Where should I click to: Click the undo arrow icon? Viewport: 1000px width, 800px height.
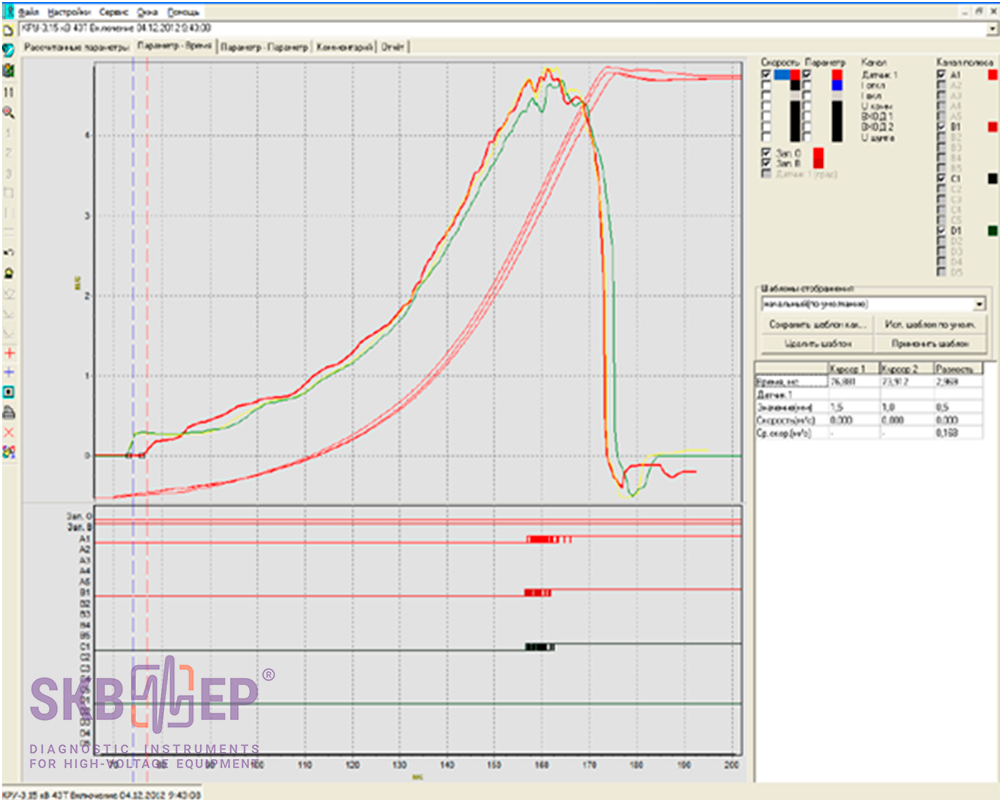[x=9, y=253]
